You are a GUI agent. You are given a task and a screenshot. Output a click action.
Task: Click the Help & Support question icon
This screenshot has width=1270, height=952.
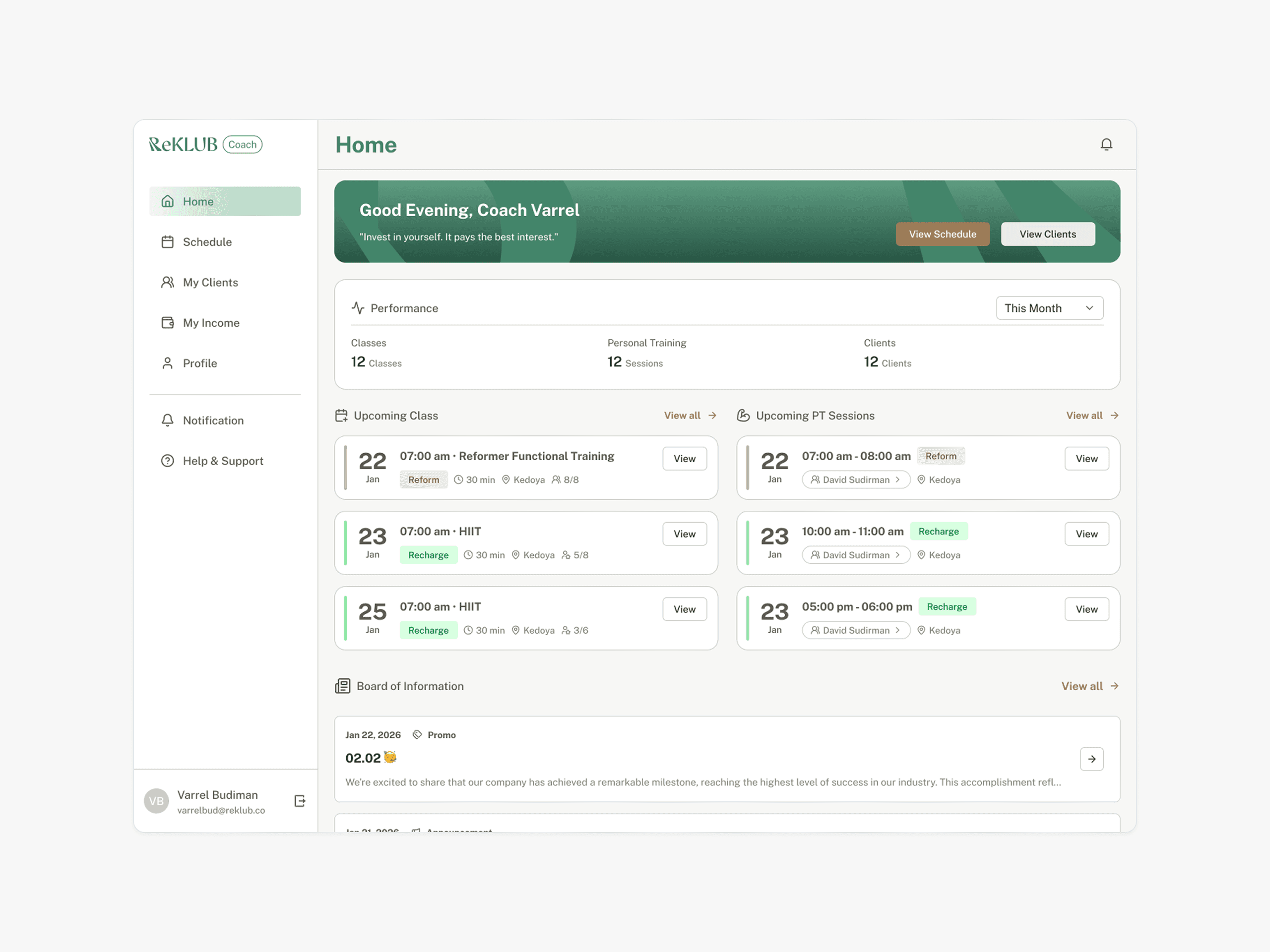coord(167,461)
